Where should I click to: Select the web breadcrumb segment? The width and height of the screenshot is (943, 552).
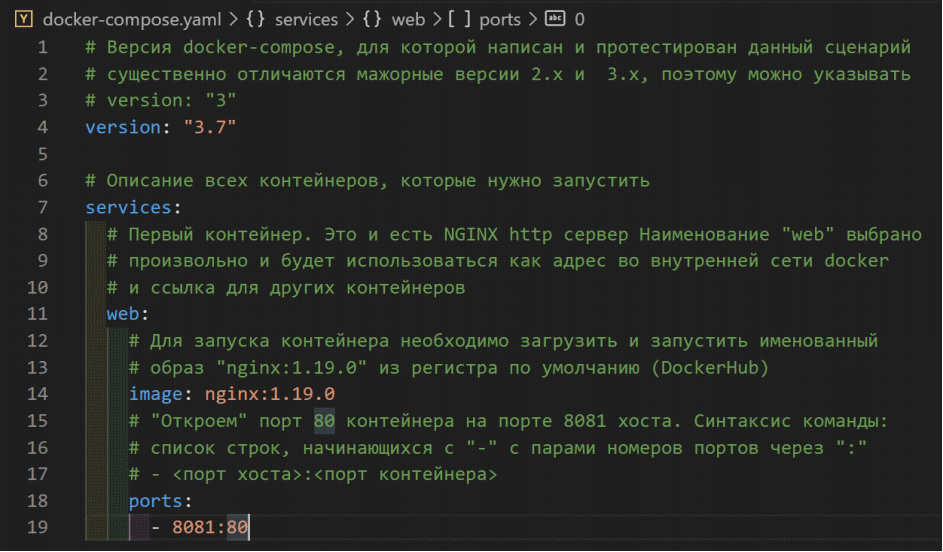click(x=408, y=19)
